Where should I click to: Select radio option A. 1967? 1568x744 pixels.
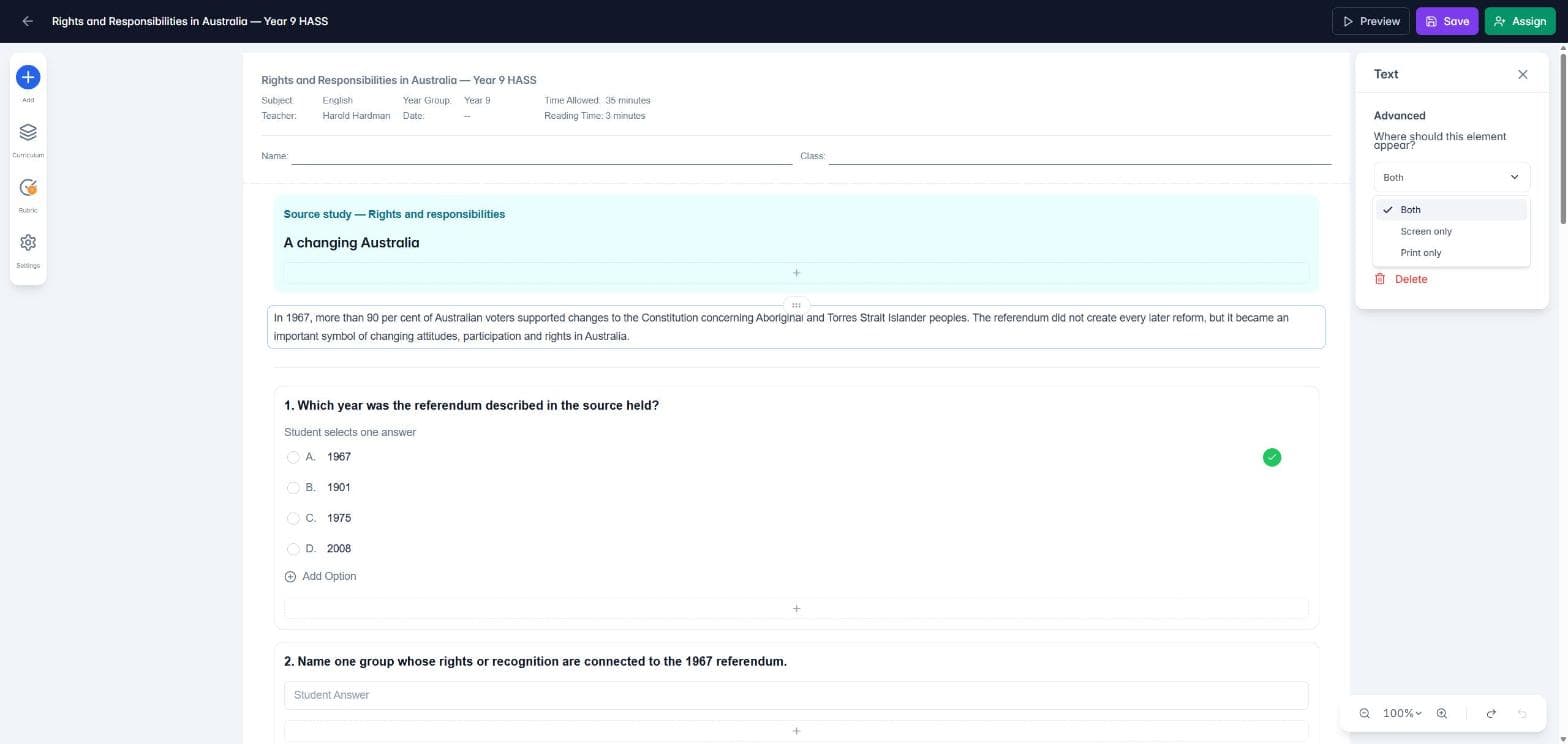coord(293,457)
